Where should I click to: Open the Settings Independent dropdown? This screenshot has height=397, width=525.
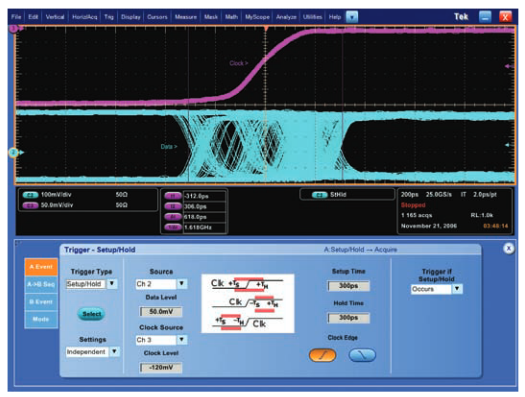tap(115, 351)
